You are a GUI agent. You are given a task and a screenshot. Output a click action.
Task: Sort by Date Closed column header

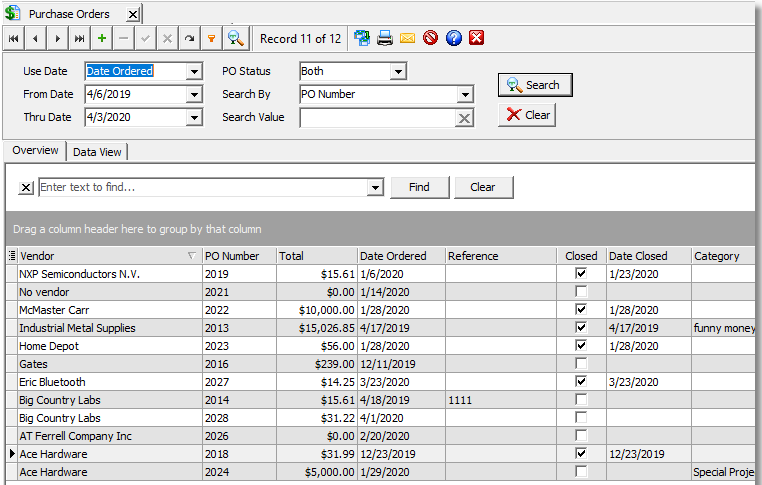click(649, 256)
